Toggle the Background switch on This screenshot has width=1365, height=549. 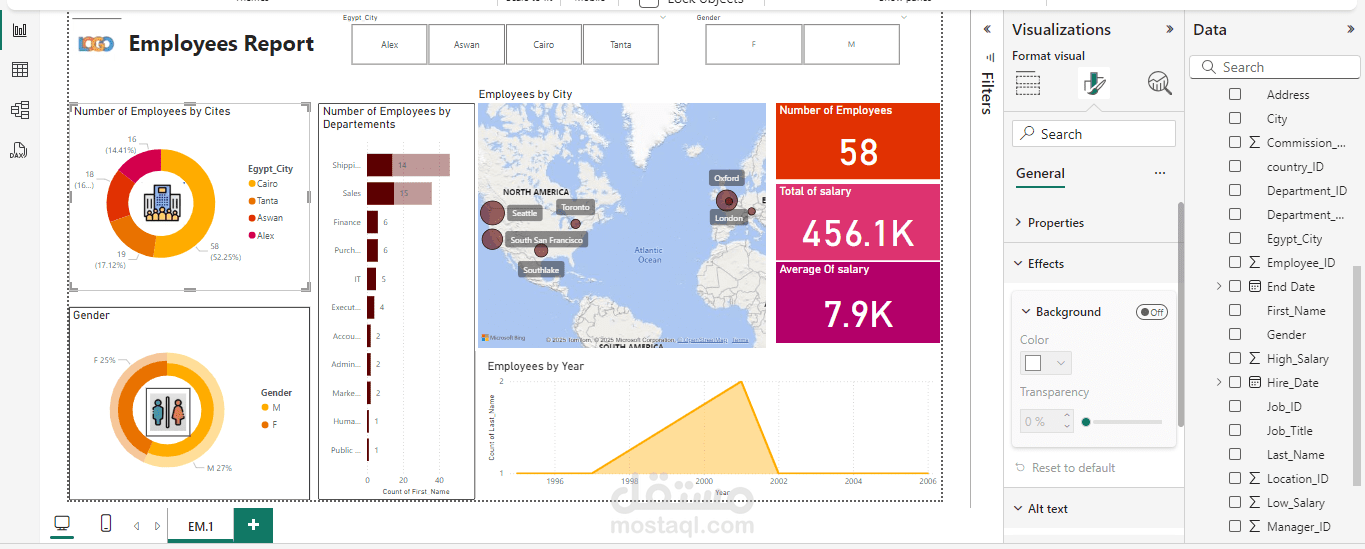pyautogui.click(x=1152, y=312)
